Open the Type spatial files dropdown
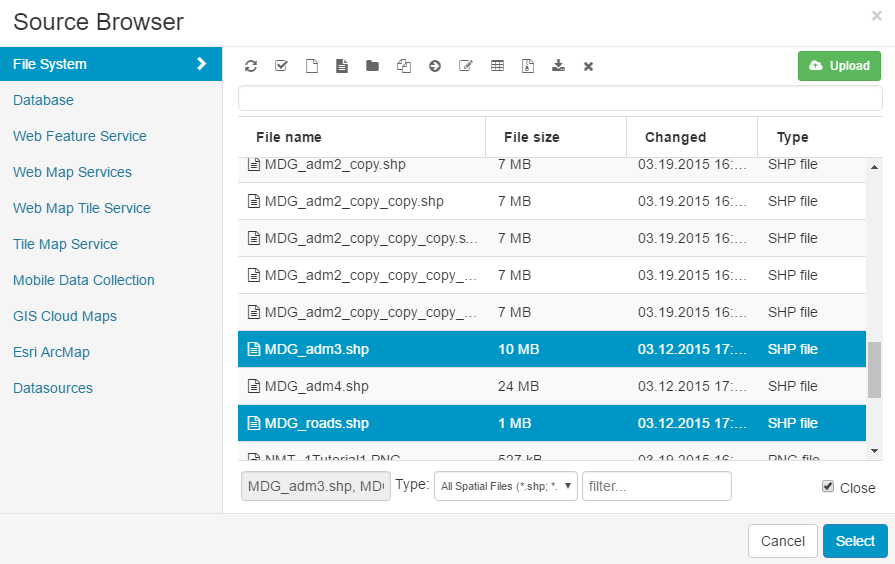895x564 pixels. tap(506, 486)
